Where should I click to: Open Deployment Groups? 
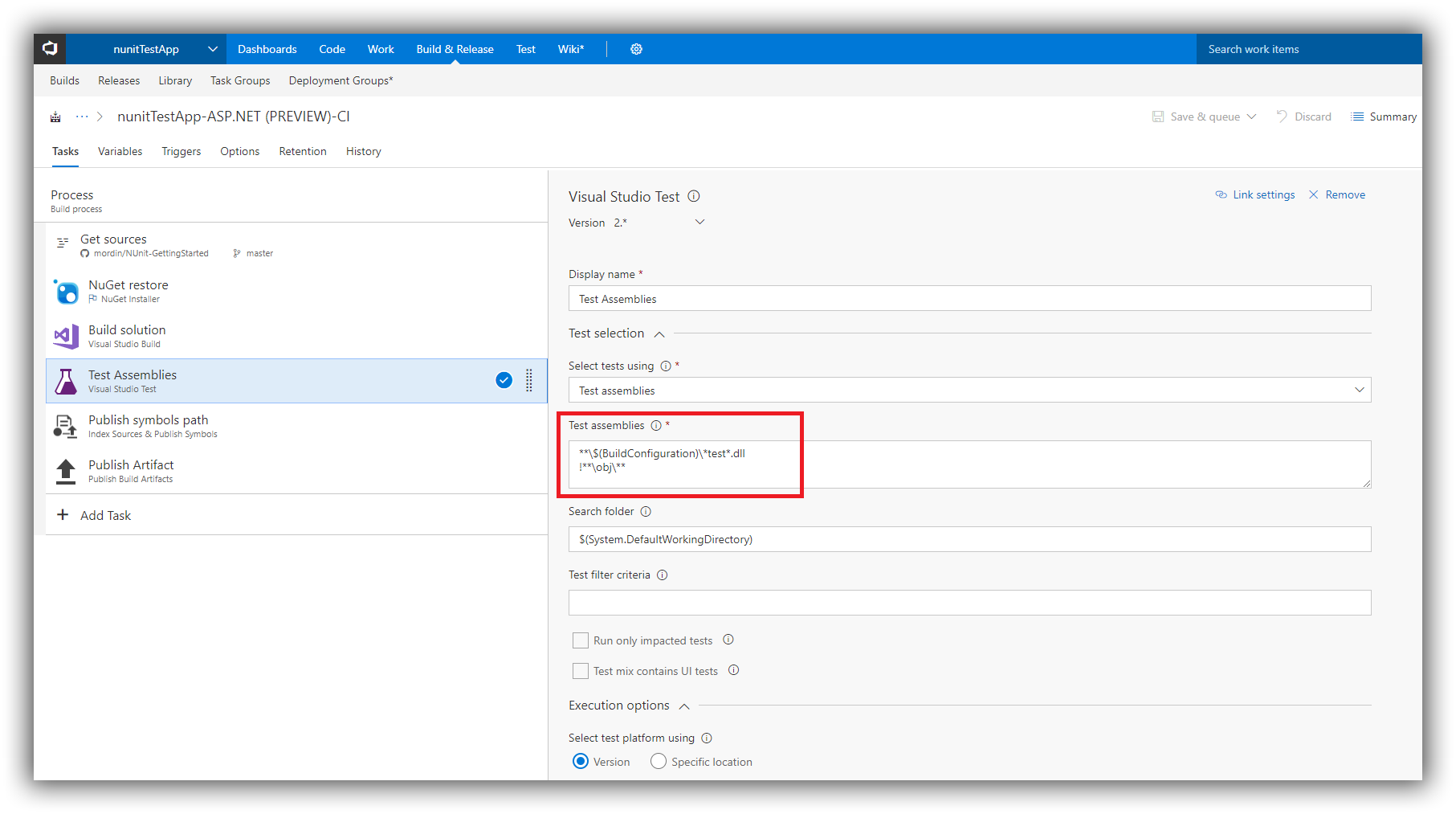pyautogui.click(x=341, y=80)
